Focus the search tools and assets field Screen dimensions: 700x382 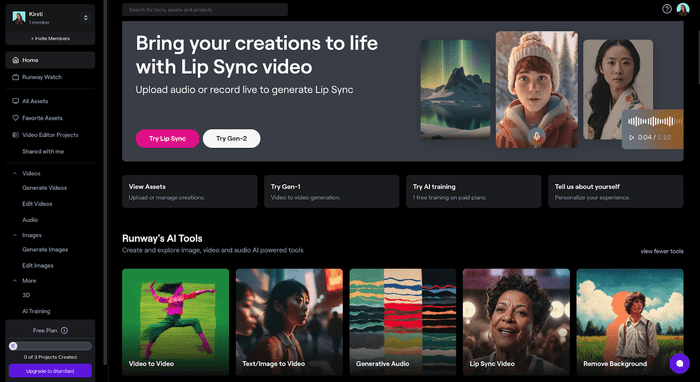tap(205, 9)
